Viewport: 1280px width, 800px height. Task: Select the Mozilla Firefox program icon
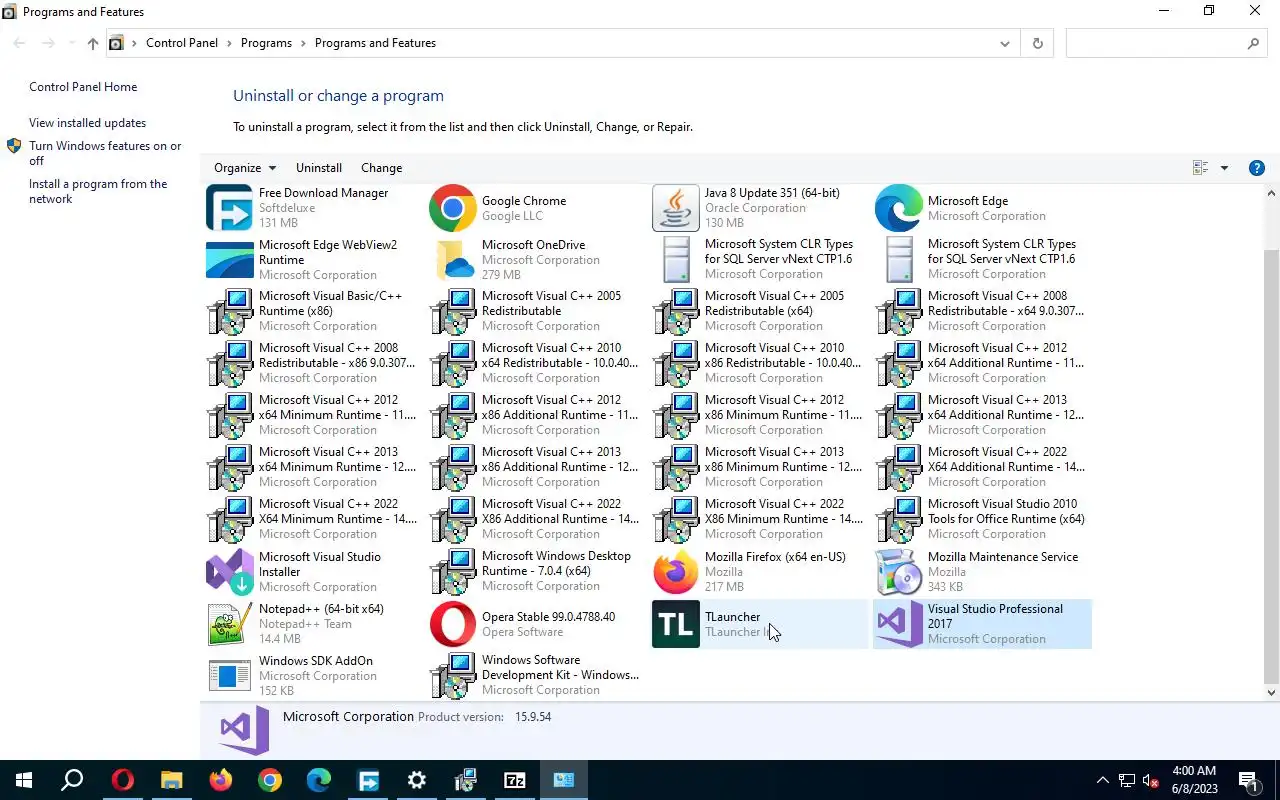675,572
